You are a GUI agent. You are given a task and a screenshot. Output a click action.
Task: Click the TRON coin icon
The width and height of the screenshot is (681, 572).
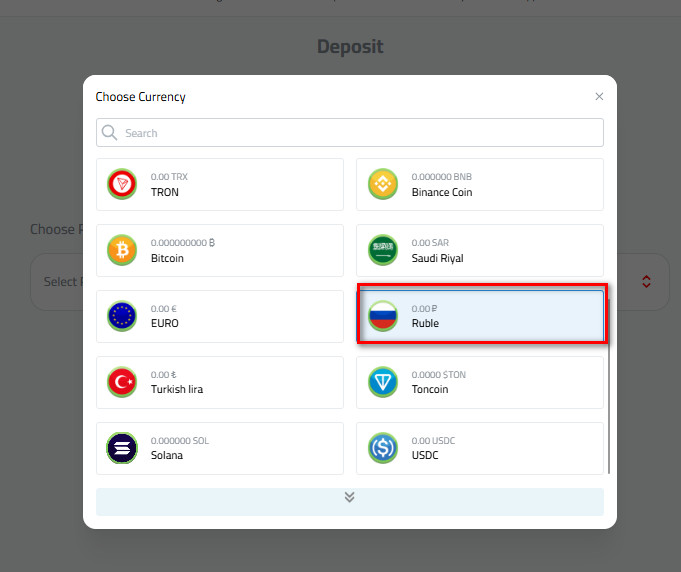tap(122, 184)
